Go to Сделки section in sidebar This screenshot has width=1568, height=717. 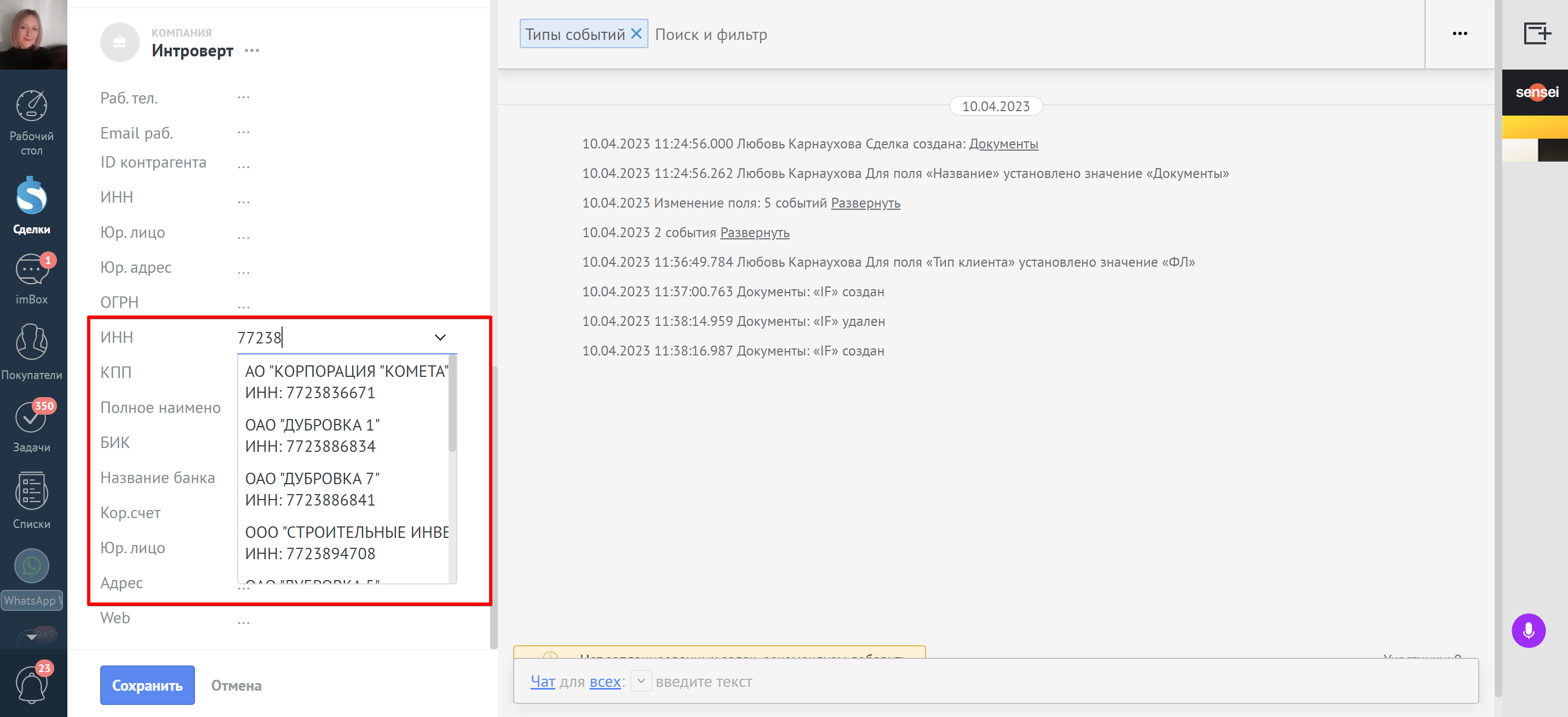click(32, 206)
